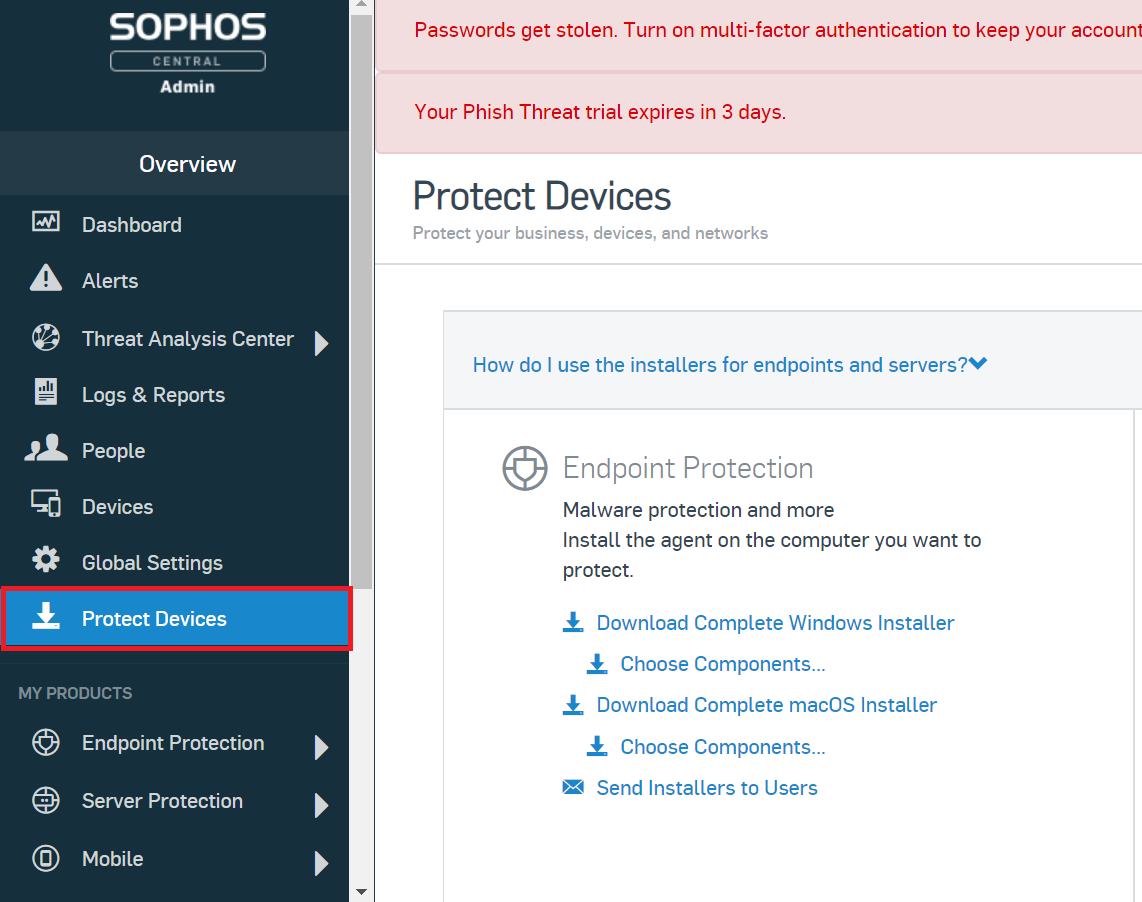Expand the Threat Analysis Center submenu arrow
This screenshot has width=1142, height=902.
click(321, 343)
